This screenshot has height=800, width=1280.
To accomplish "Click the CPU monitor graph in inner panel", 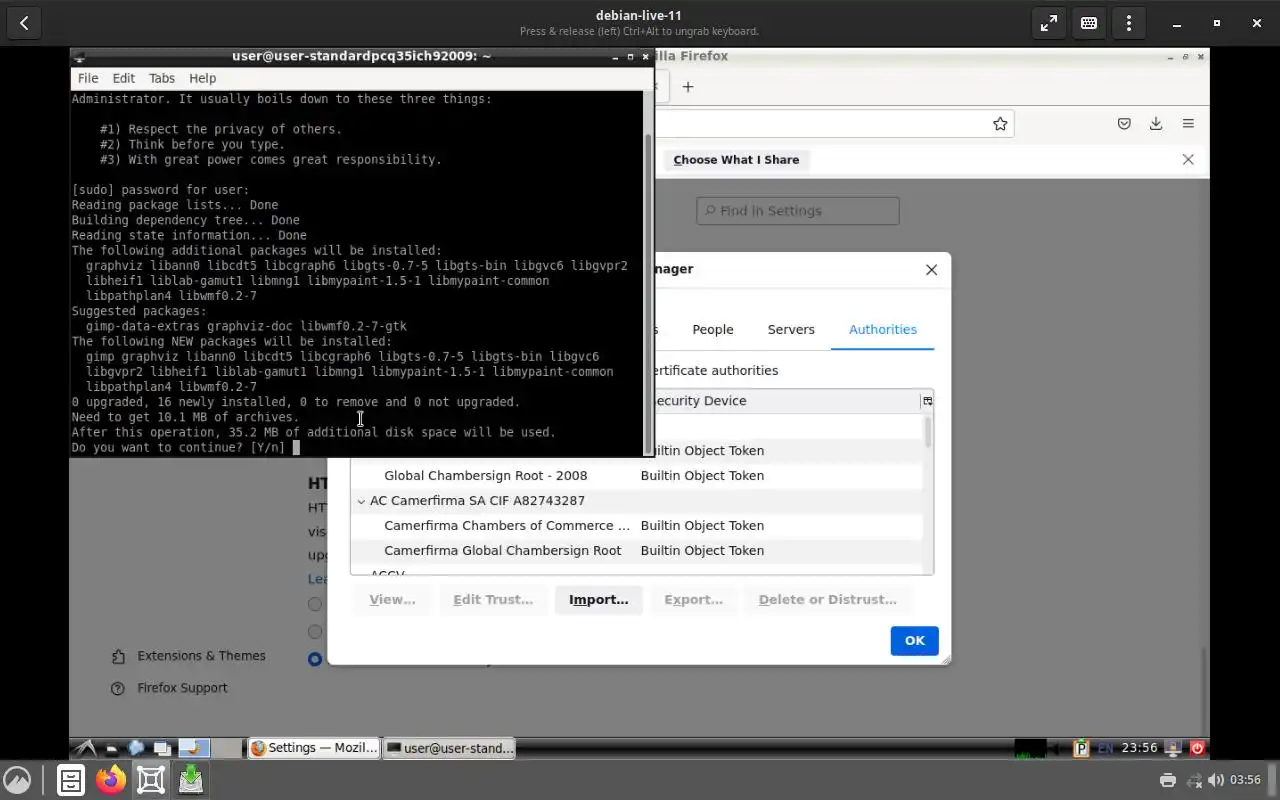I will click(1030, 748).
